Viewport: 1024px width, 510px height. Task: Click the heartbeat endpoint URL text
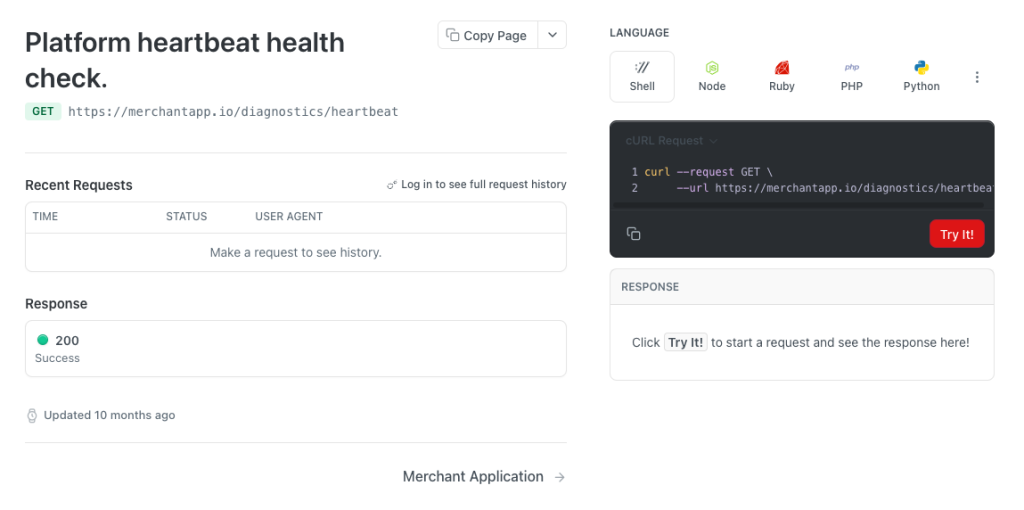(233, 112)
